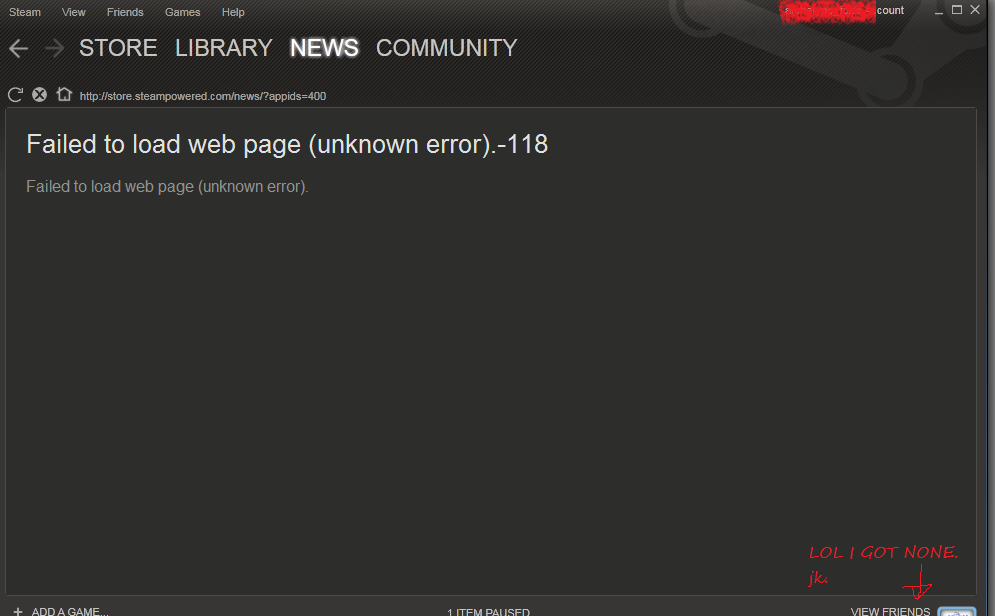Show downloads via 1 ITEM PAUSED
Screen dimensions: 995x616
488,611
